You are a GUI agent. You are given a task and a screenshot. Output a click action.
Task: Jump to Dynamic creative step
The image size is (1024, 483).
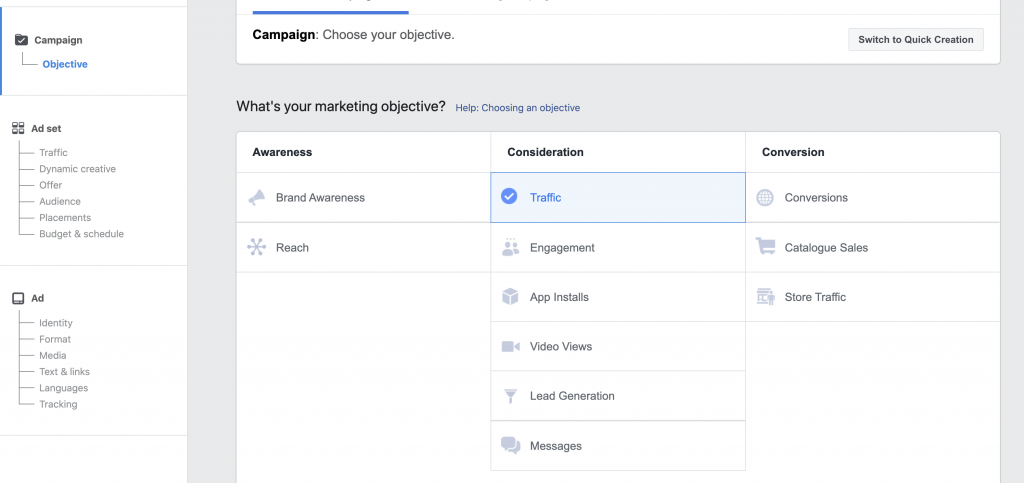click(x=77, y=169)
